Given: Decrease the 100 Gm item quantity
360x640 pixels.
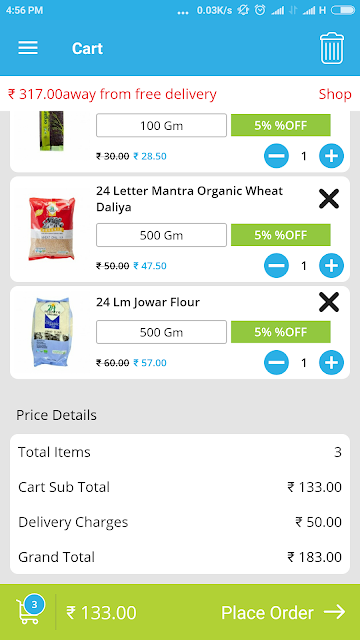Looking at the screenshot, I should [x=276, y=156].
